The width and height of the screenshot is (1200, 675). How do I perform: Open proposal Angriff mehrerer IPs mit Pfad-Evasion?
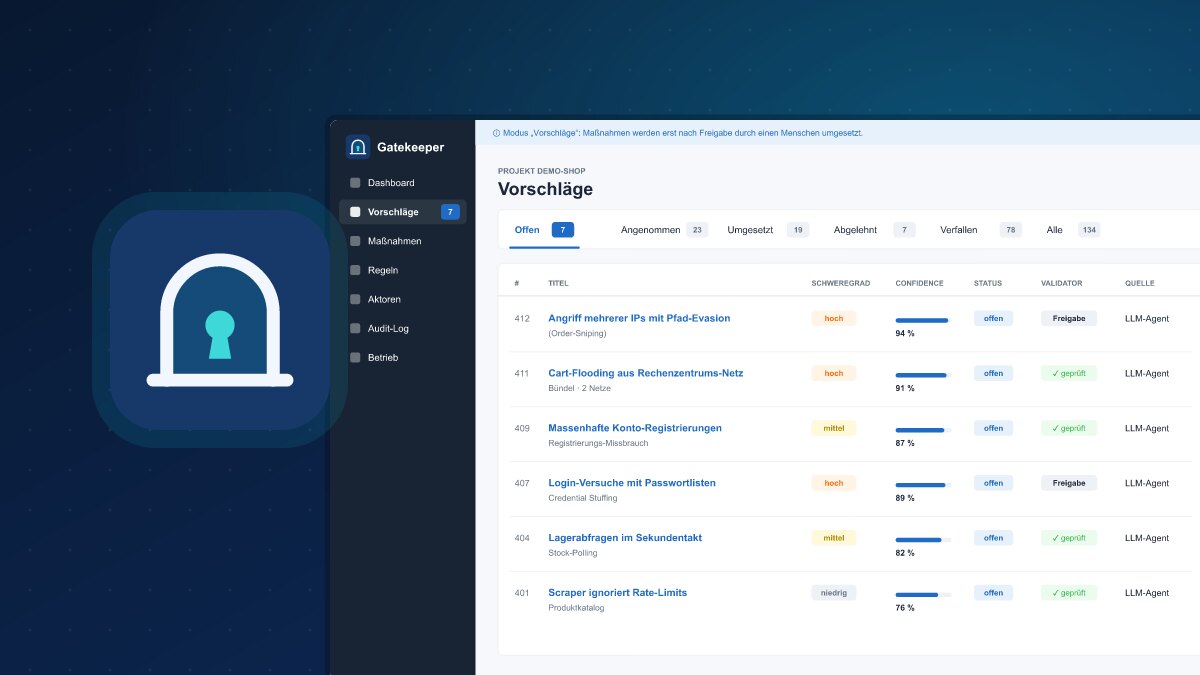639,318
